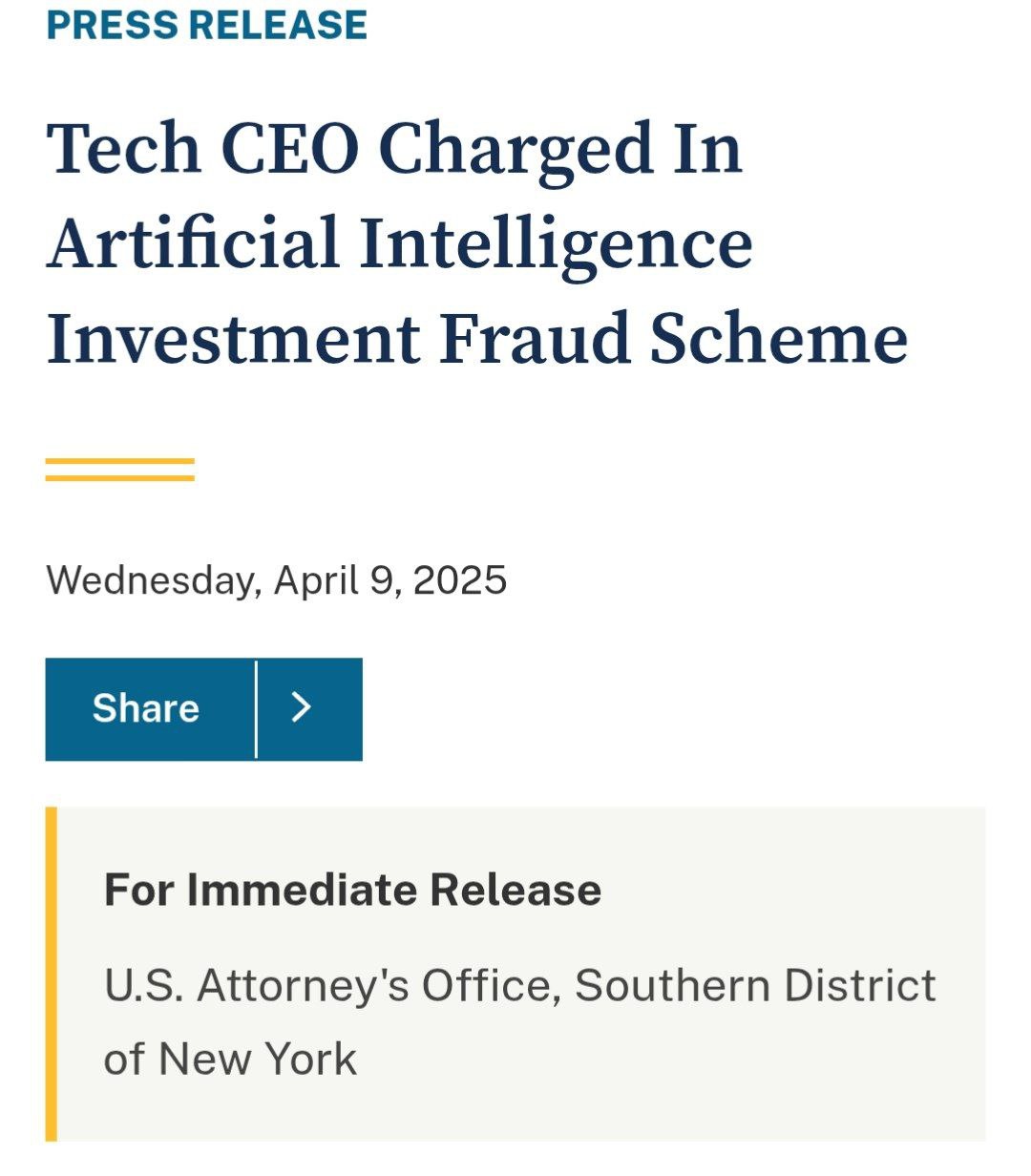
Task: Click "Southern District" in the release box
Action: pyautogui.click(x=755, y=985)
